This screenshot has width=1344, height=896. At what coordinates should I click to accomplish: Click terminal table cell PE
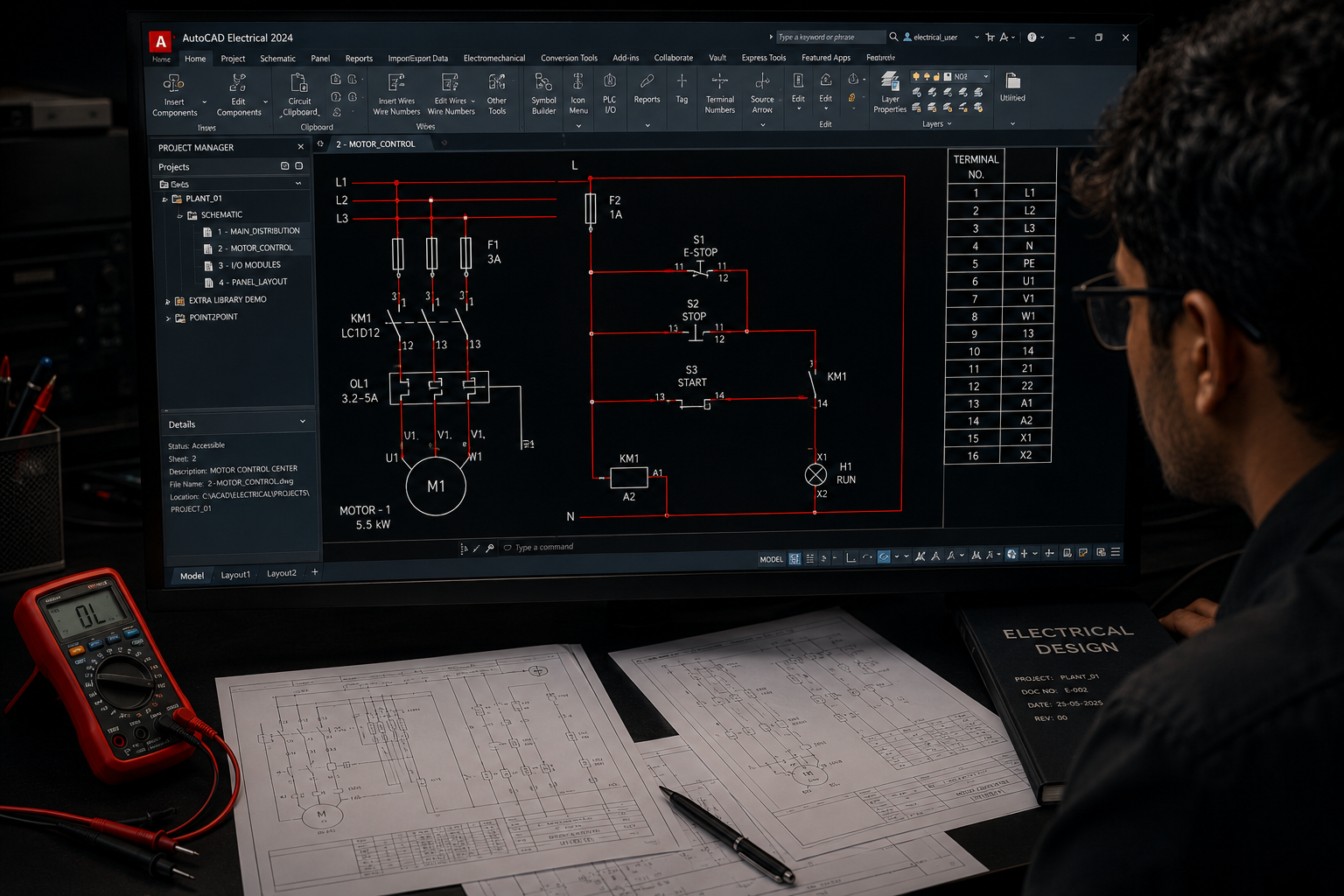(1028, 263)
